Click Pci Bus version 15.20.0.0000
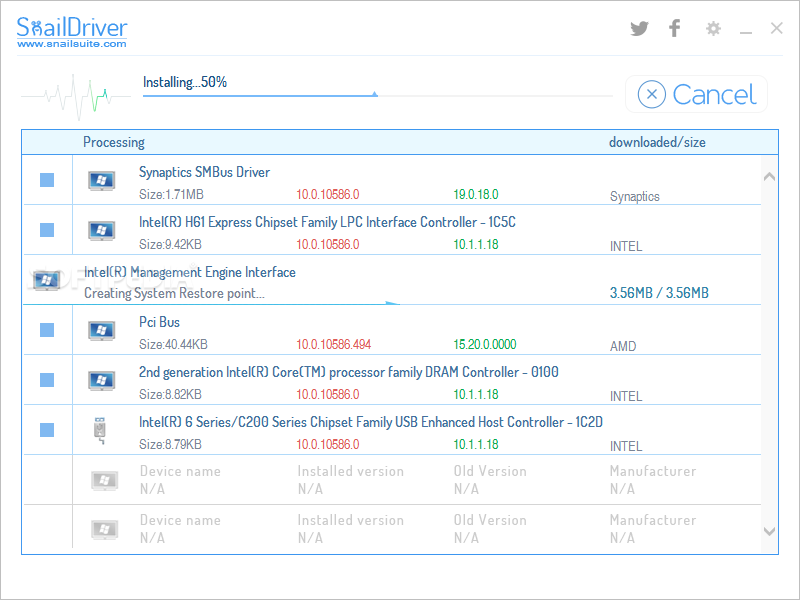 (x=485, y=345)
